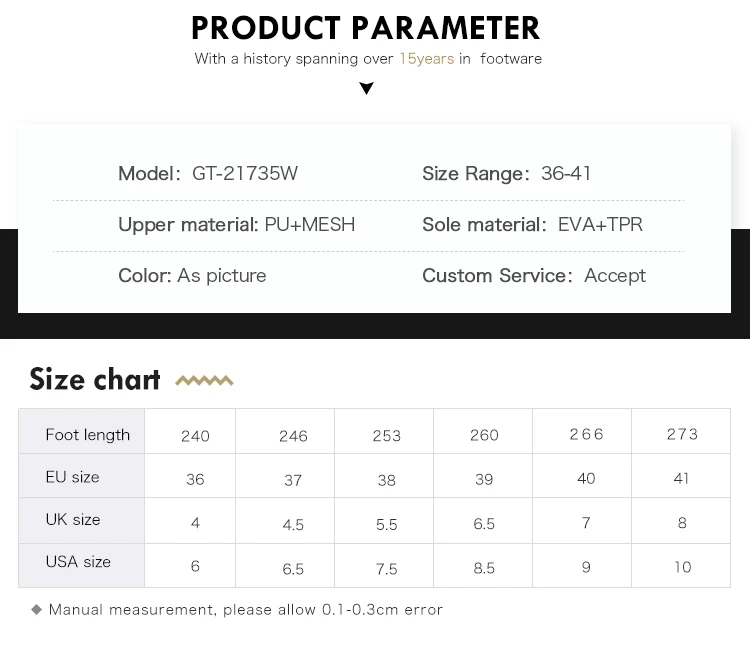Click the black down arrow under the header
750x645 pixels.
(x=366, y=89)
